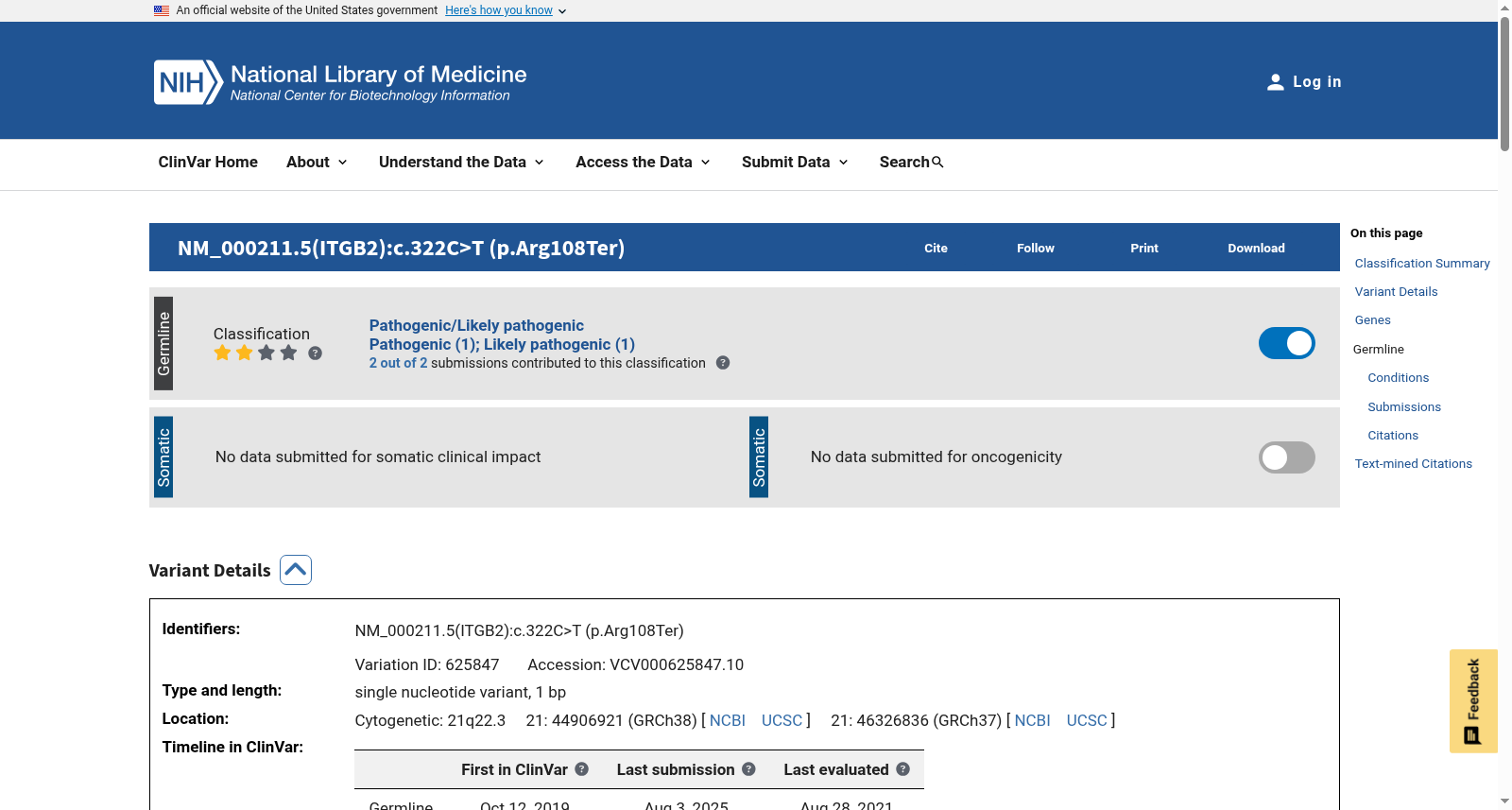Open help icon after submissions contributed text
The width and height of the screenshot is (1512, 810).
(x=723, y=363)
